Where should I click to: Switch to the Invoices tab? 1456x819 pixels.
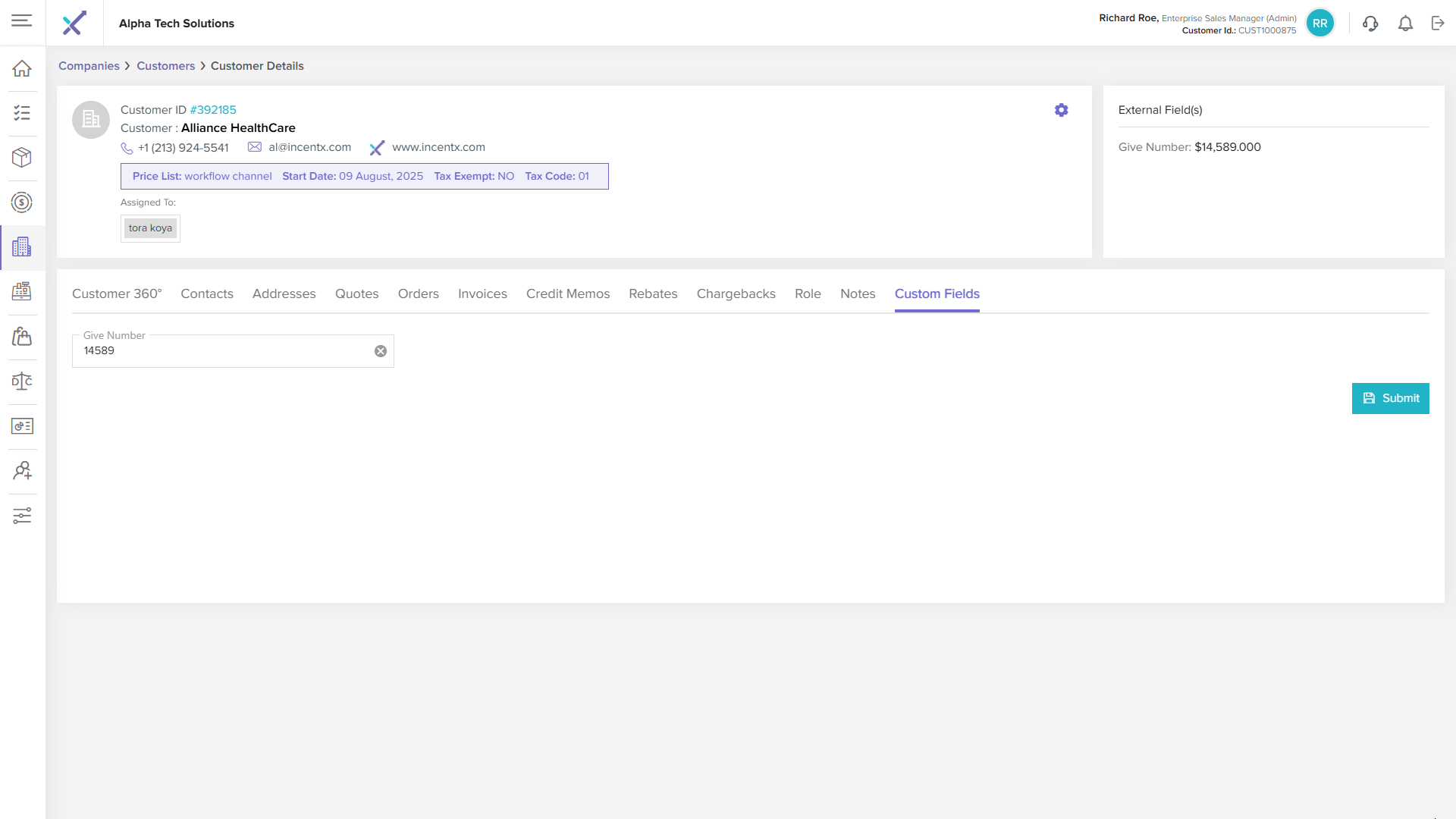[x=482, y=293]
